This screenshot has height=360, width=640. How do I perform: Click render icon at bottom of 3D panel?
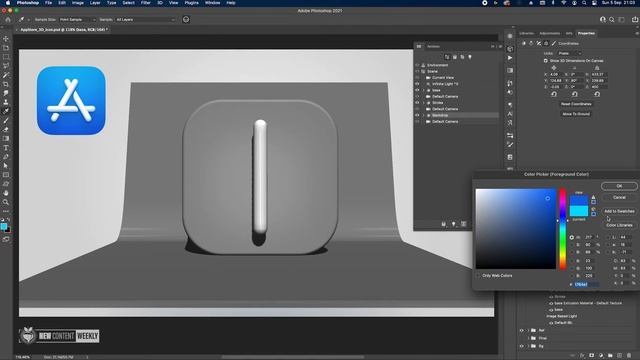click(464, 224)
